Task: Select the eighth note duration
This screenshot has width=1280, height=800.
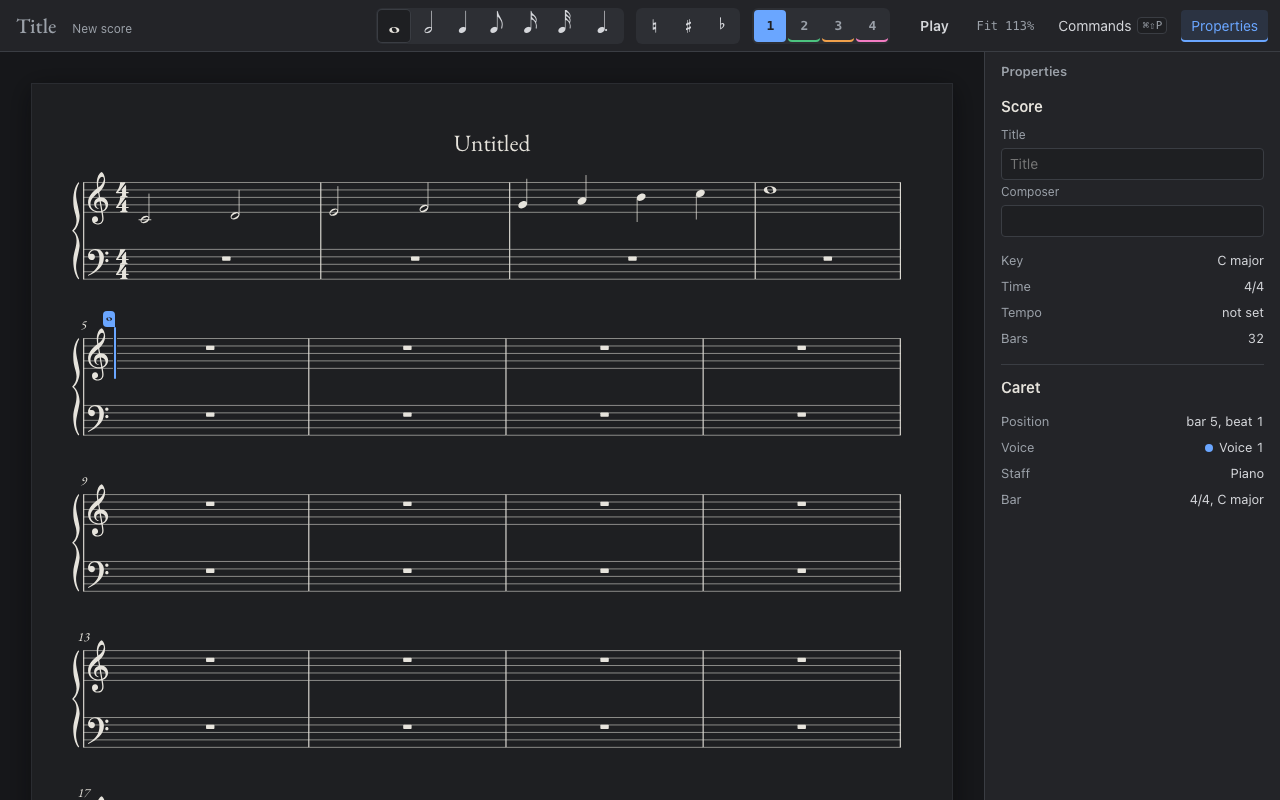Action: [496, 26]
